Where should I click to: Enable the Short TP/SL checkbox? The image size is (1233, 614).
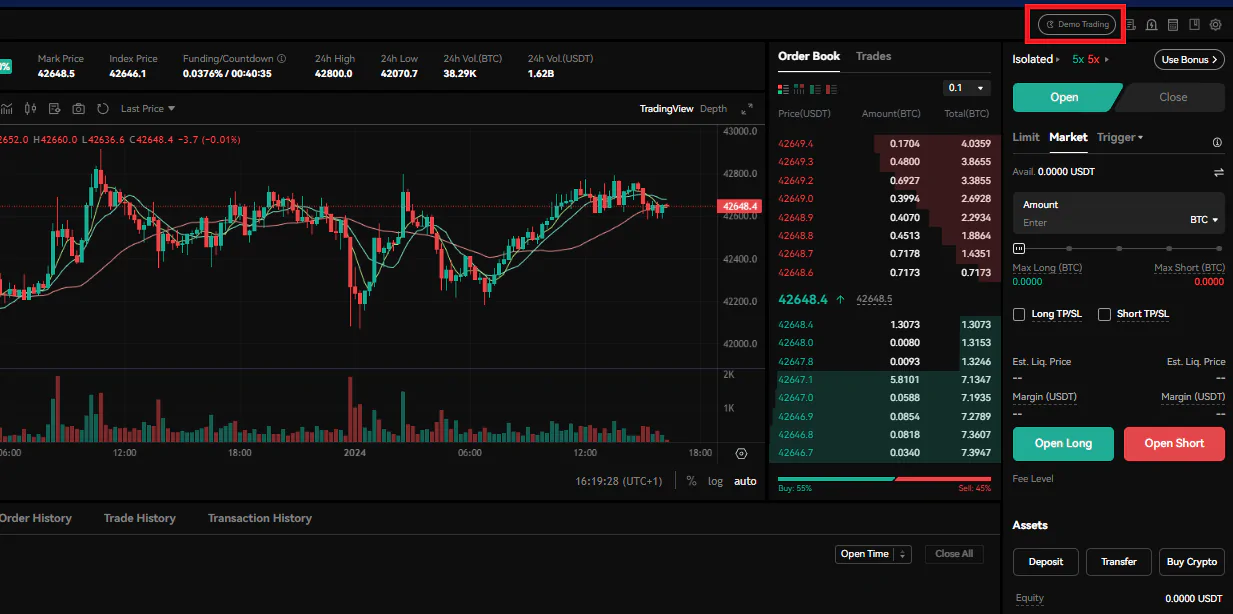(x=1105, y=314)
